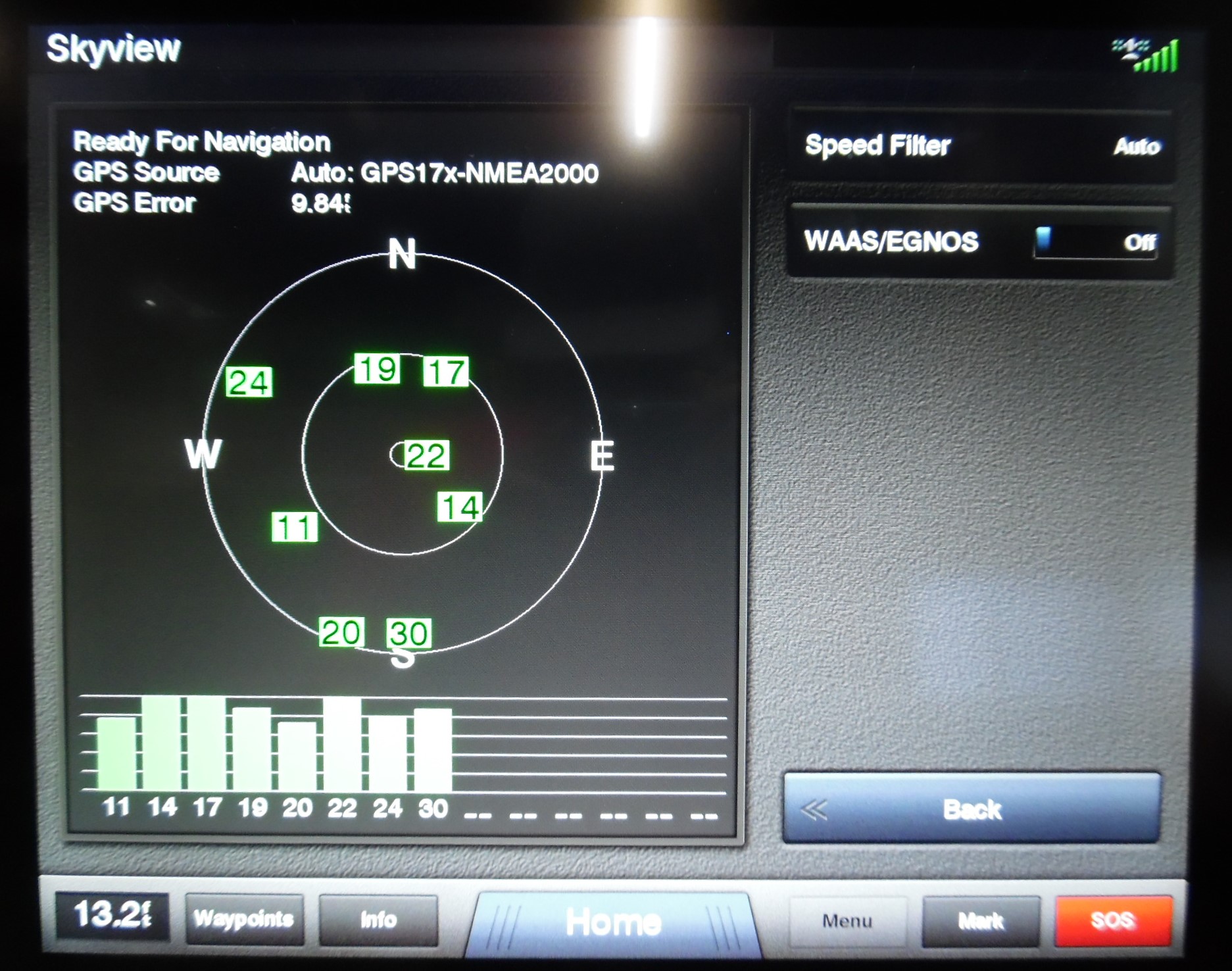Viewport: 1232px width, 971px height.
Task: Select satellite 19 marker in skyview
Action: coord(378,368)
